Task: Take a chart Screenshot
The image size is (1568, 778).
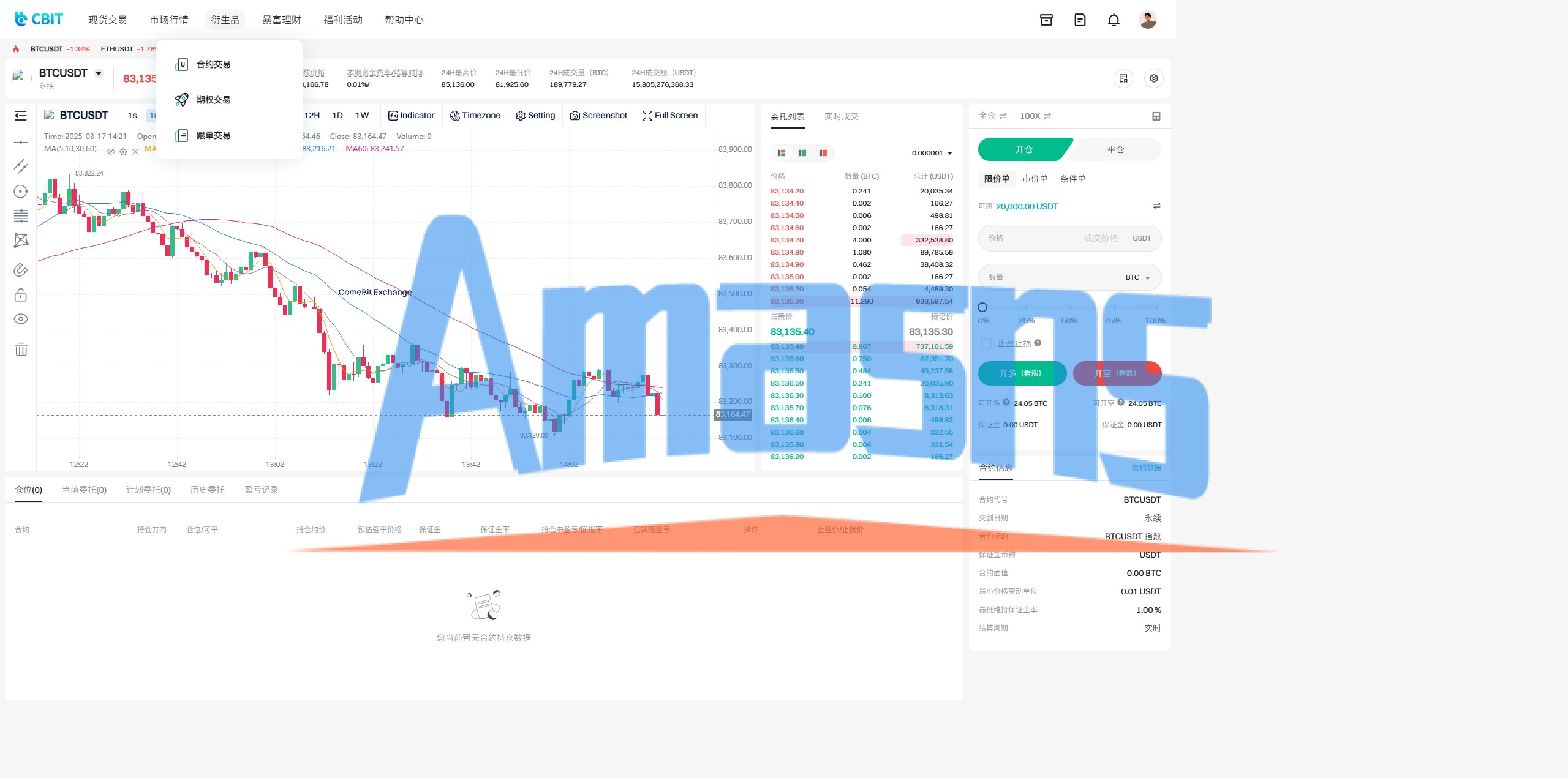Action: [598, 116]
